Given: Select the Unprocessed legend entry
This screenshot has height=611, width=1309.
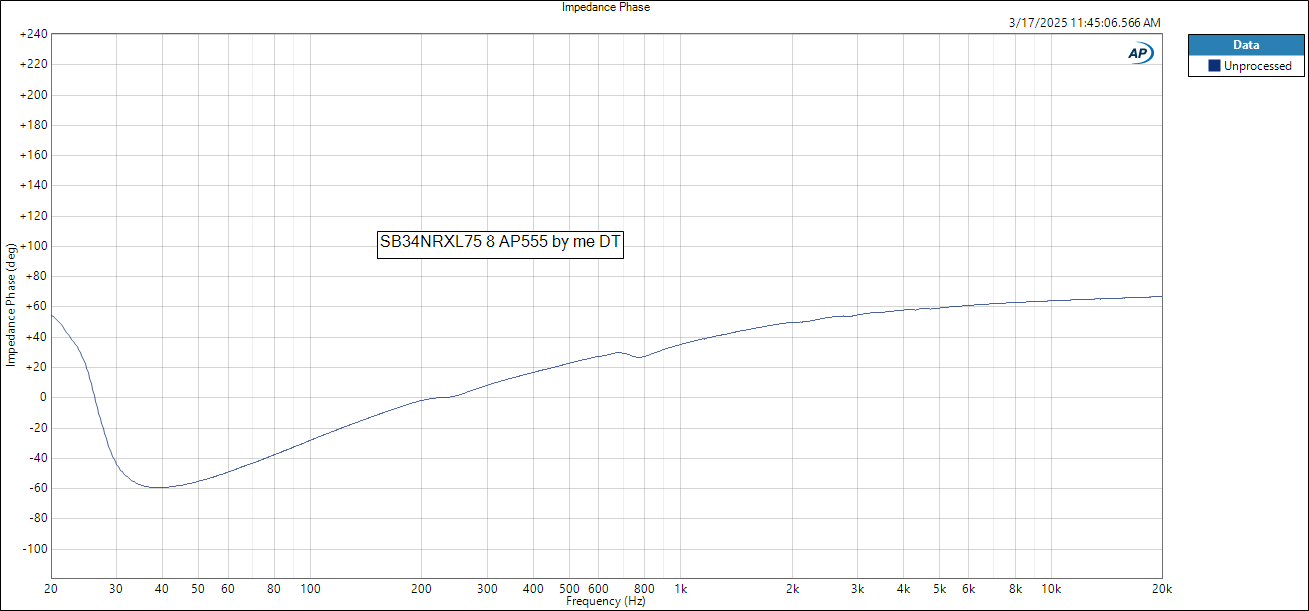Looking at the screenshot, I should click(x=1246, y=66).
